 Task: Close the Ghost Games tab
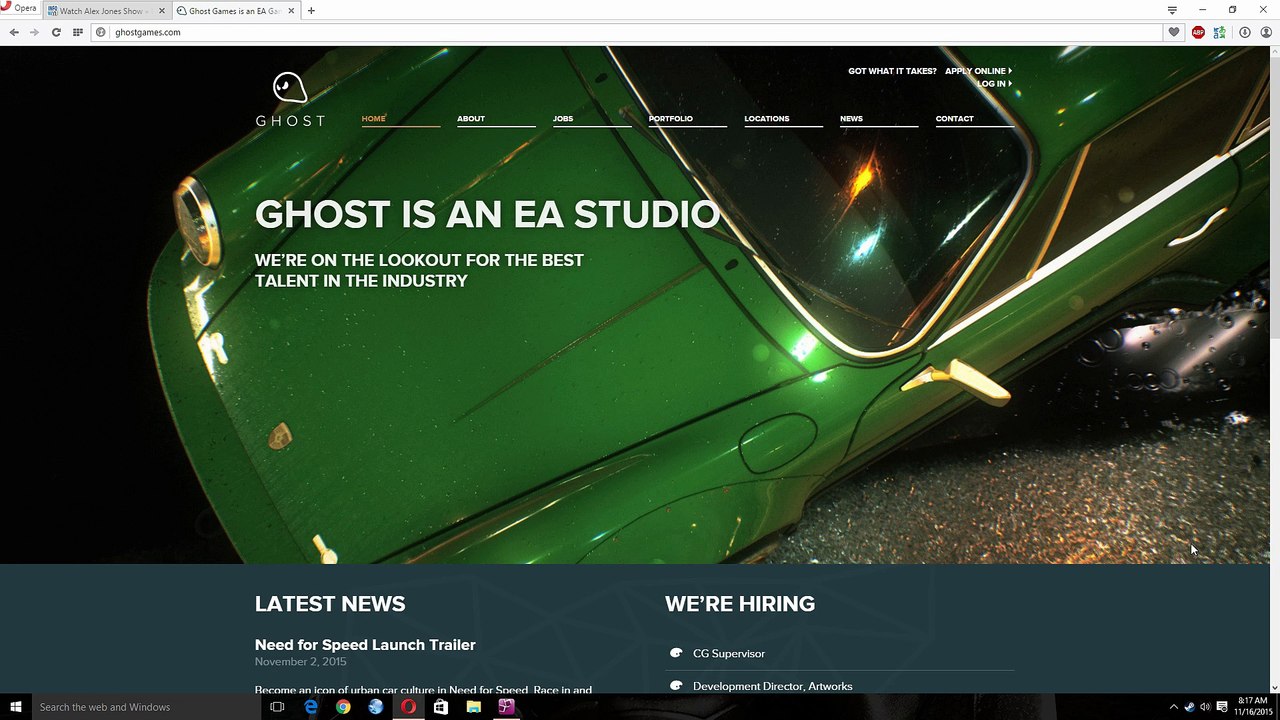(x=292, y=11)
